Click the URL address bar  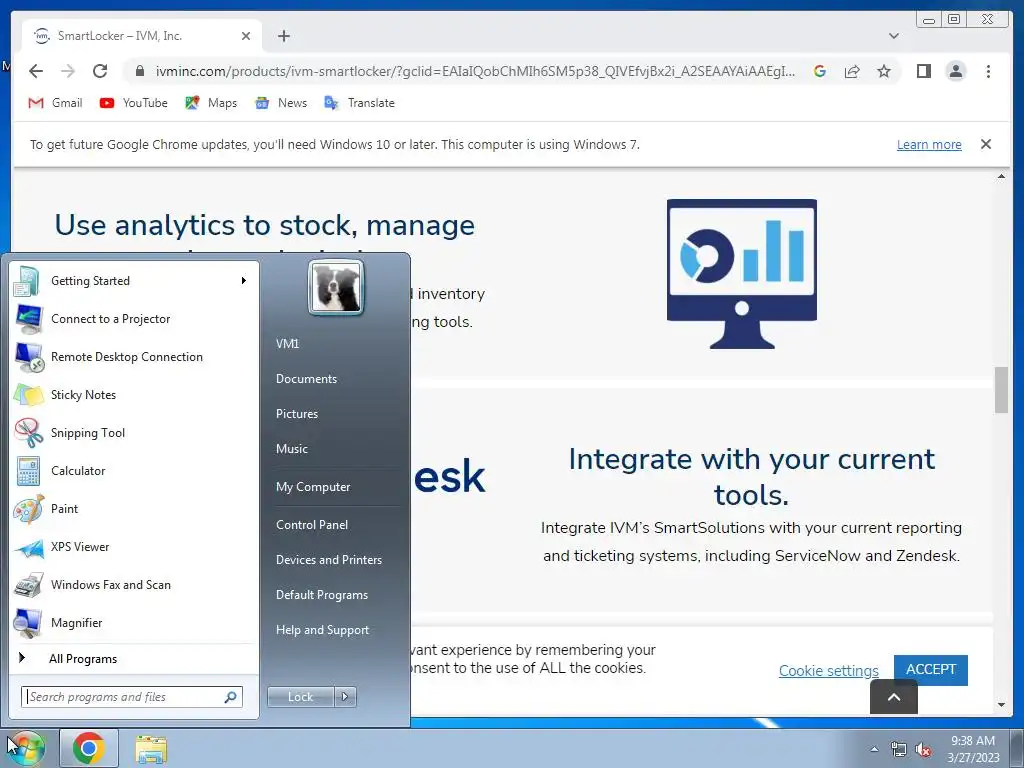click(x=475, y=71)
